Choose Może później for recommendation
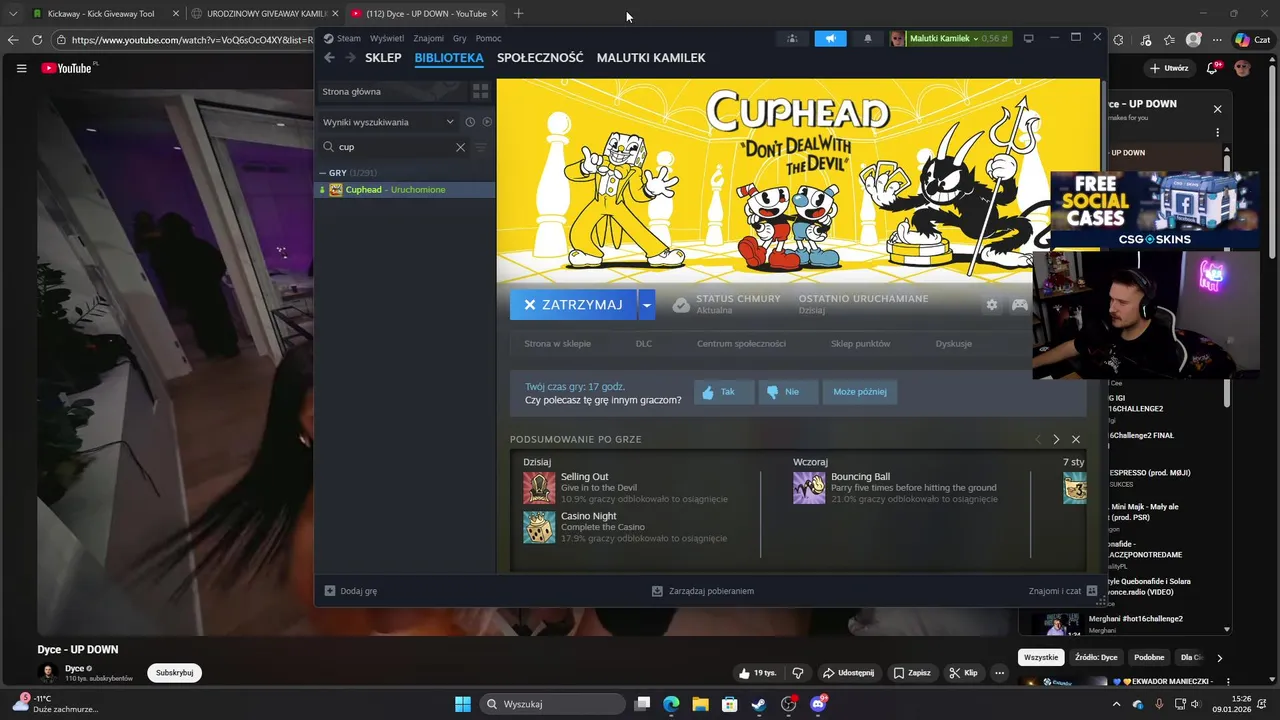 (860, 392)
